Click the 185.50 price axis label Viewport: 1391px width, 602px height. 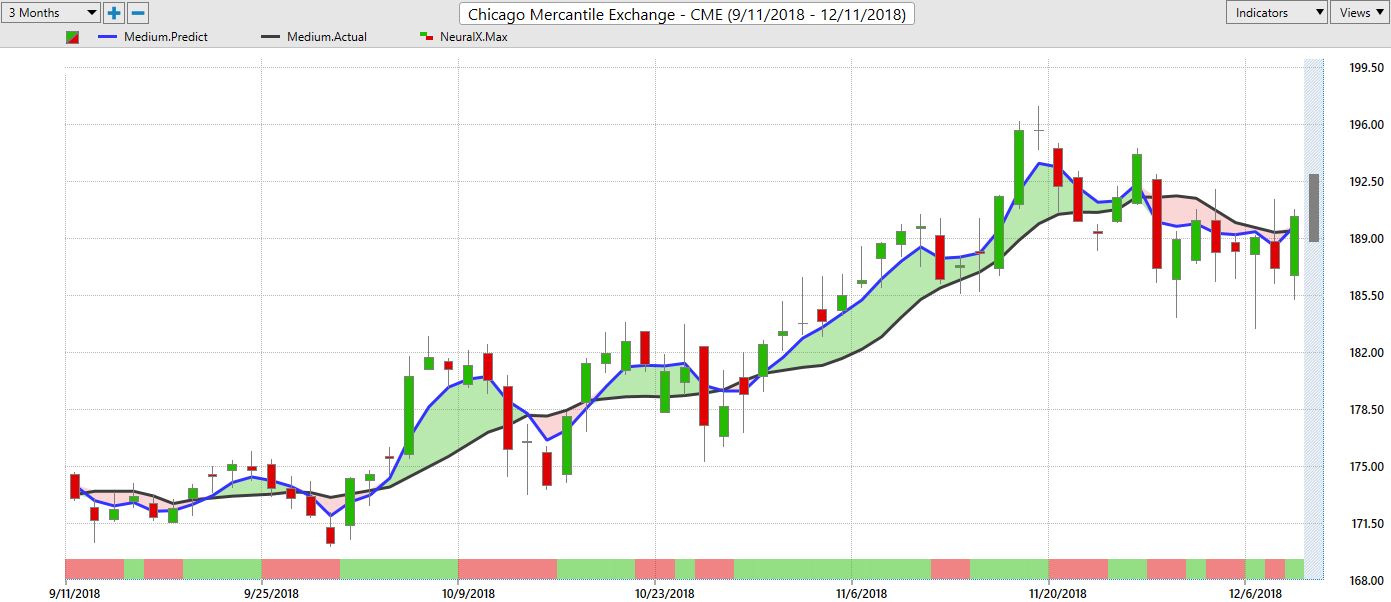tap(1365, 296)
